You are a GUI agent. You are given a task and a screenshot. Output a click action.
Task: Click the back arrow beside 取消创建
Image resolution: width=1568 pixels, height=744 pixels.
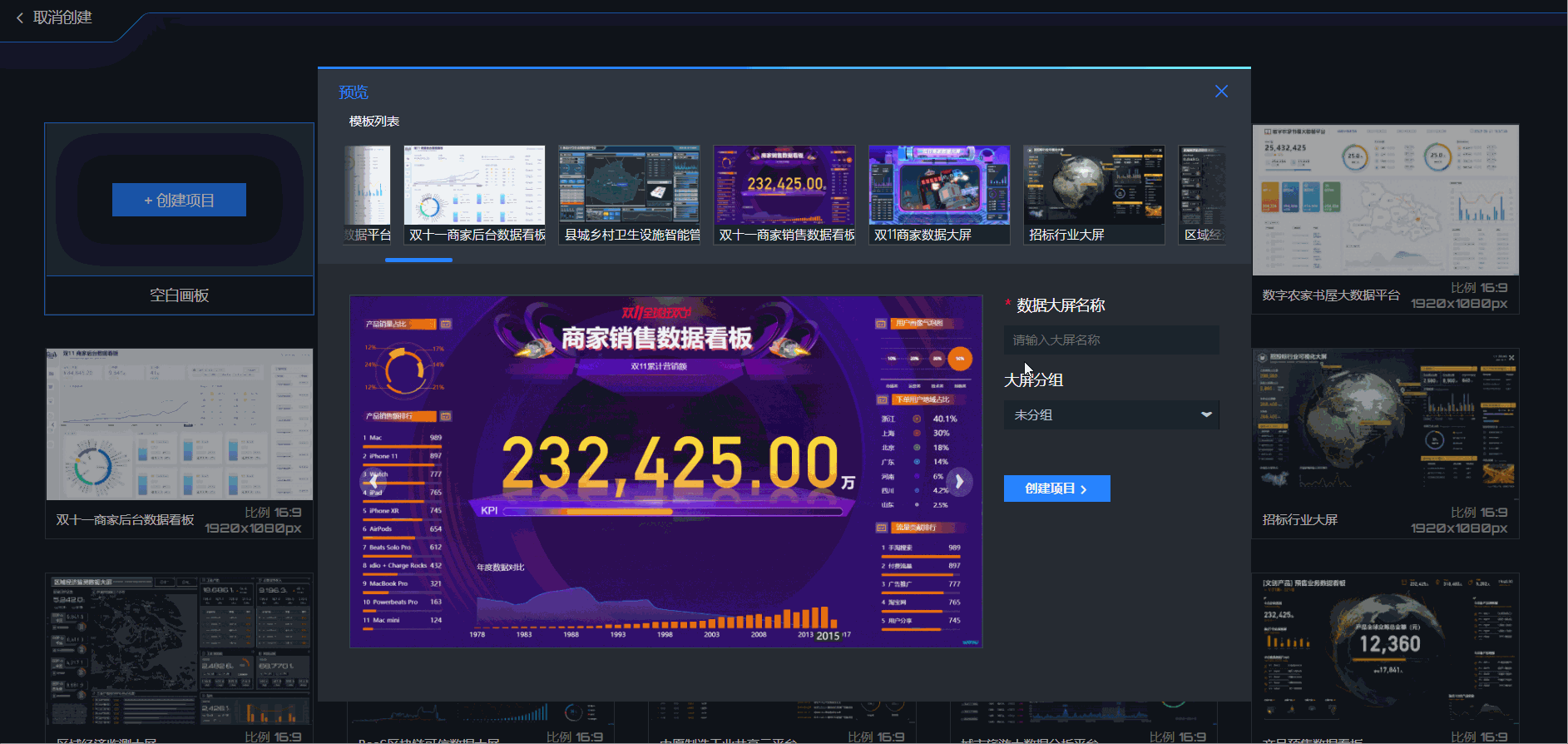click(20, 17)
